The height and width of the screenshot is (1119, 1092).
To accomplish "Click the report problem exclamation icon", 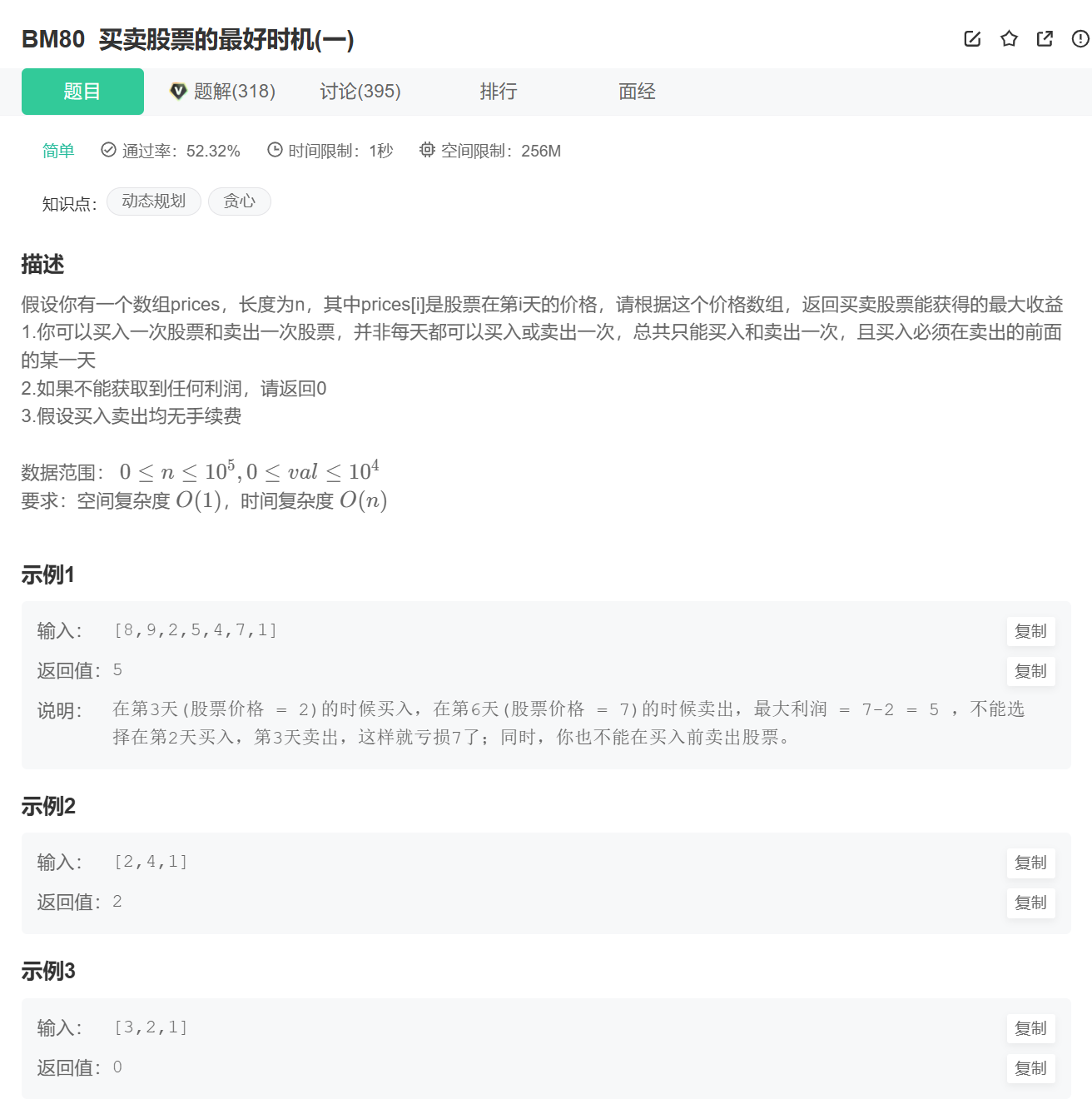I will [1080, 39].
